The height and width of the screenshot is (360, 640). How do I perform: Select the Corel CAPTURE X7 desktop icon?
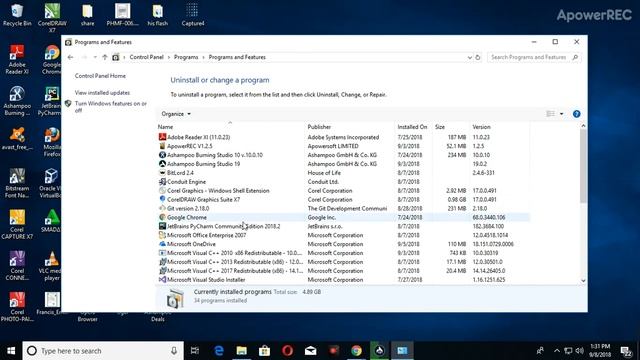click(17, 224)
